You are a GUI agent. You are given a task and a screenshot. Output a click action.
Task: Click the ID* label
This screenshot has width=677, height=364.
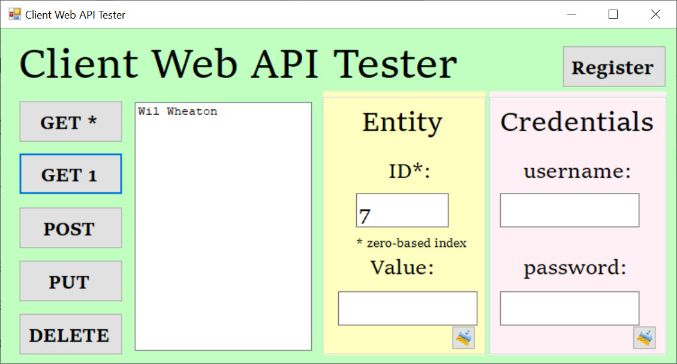409,171
